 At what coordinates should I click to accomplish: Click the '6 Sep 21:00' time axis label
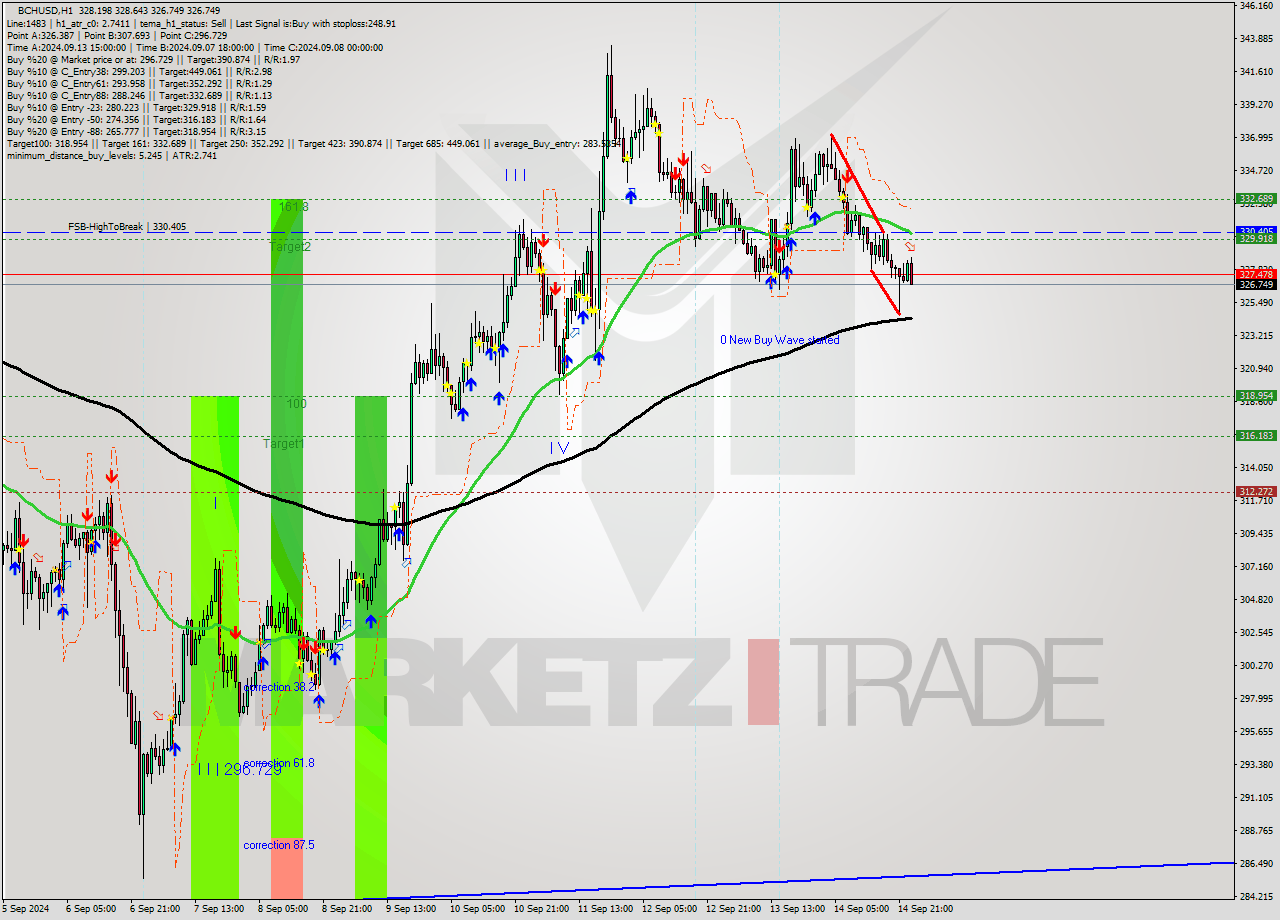pyautogui.click(x=153, y=909)
